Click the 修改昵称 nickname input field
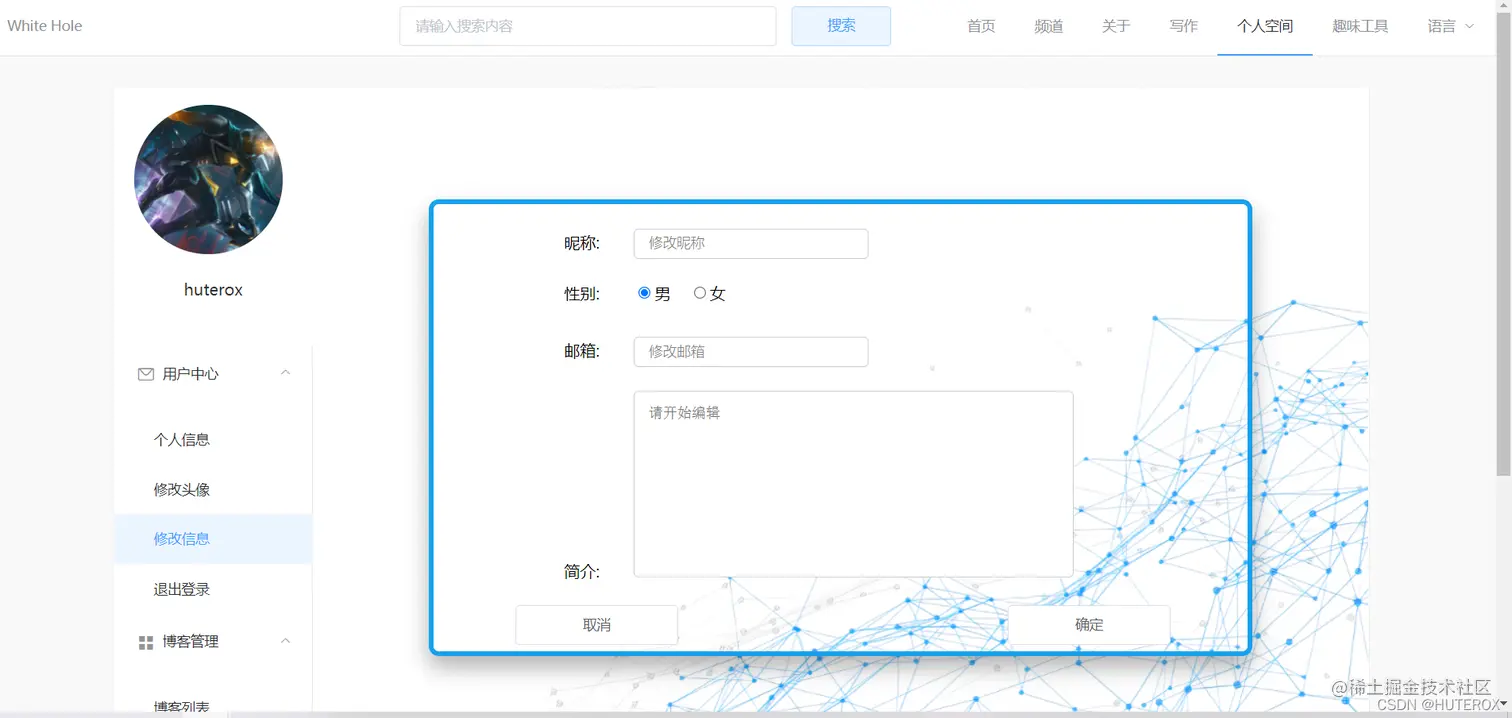Image resolution: width=1512 pixels, height=718 pixels. coord(750,243)
